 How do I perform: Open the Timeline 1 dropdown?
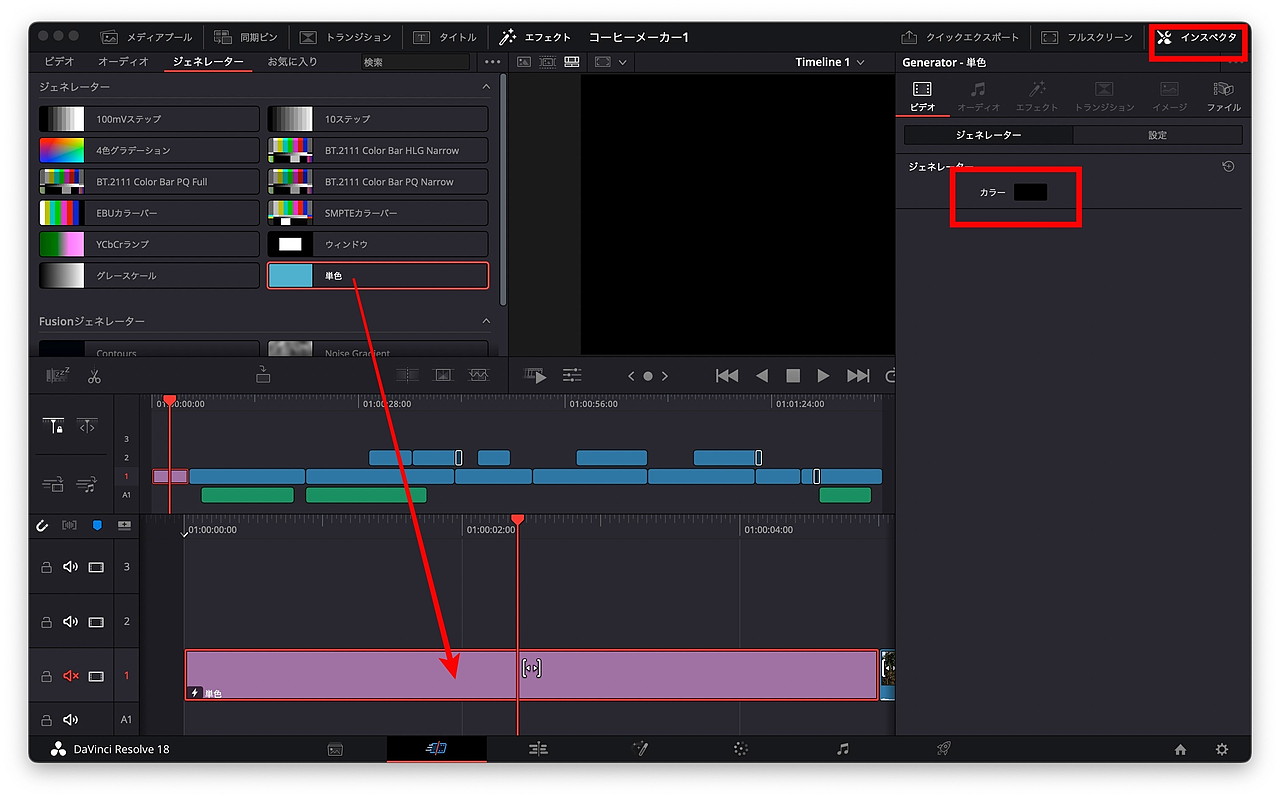coord(830,62)
